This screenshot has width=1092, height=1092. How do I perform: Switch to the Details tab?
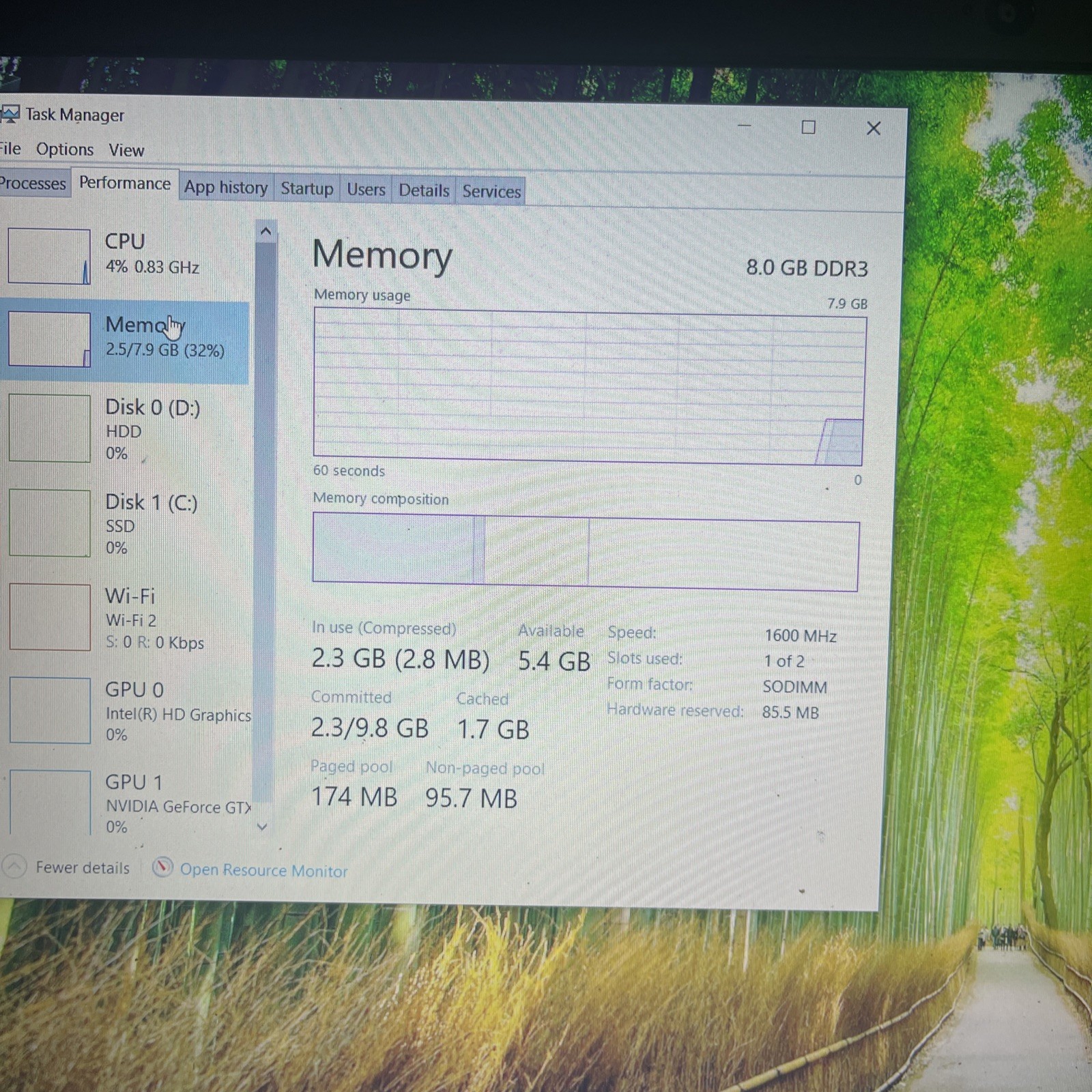pyautogui.click(x=424, y=190)
